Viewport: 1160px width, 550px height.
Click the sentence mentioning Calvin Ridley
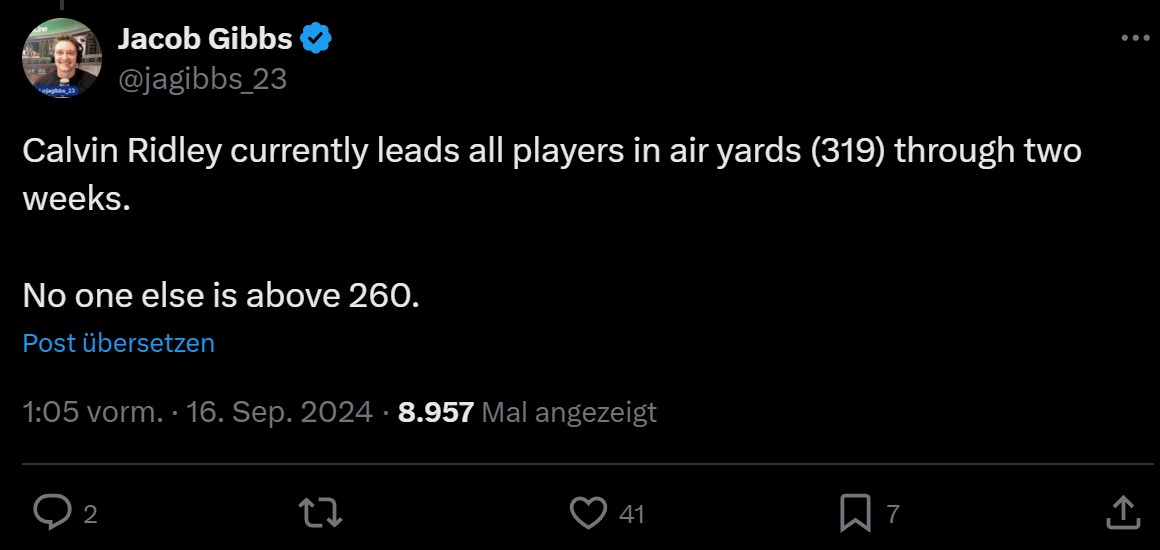[x=551, y=152]
